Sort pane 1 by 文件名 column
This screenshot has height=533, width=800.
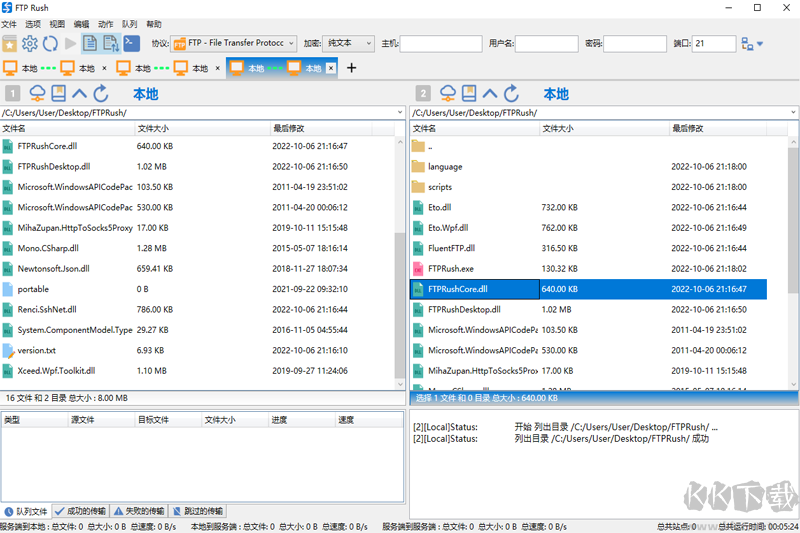(x=67, y=129)
